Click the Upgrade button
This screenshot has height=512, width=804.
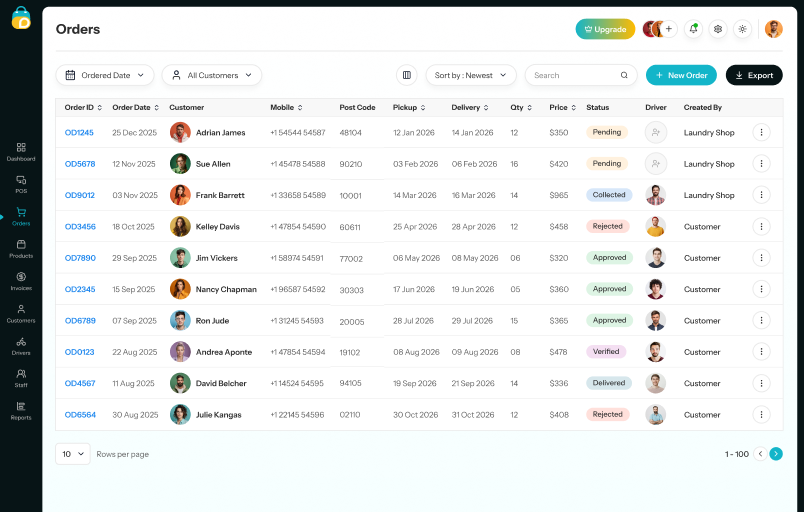pos(605,29)
